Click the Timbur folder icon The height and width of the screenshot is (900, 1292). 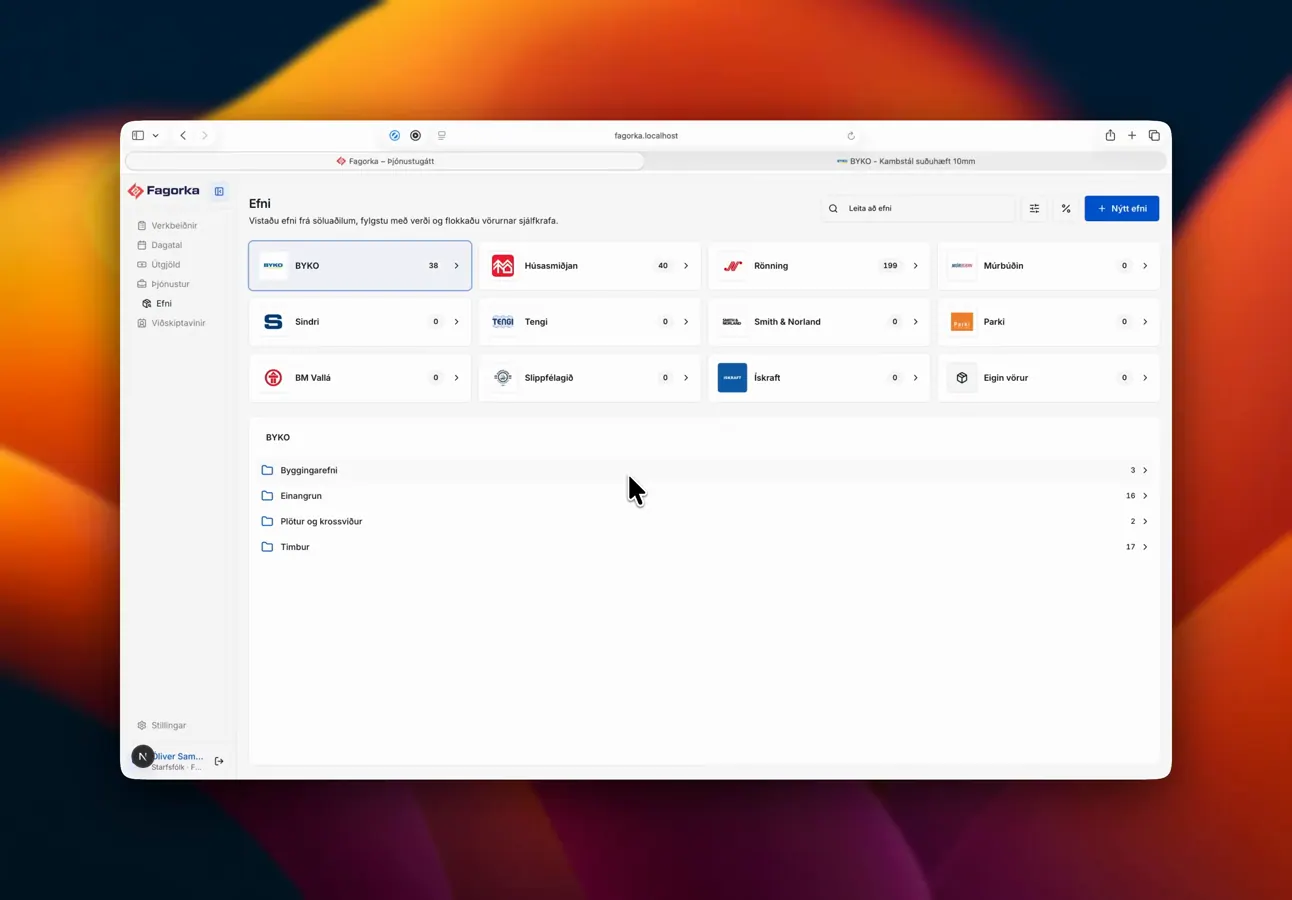267,547
